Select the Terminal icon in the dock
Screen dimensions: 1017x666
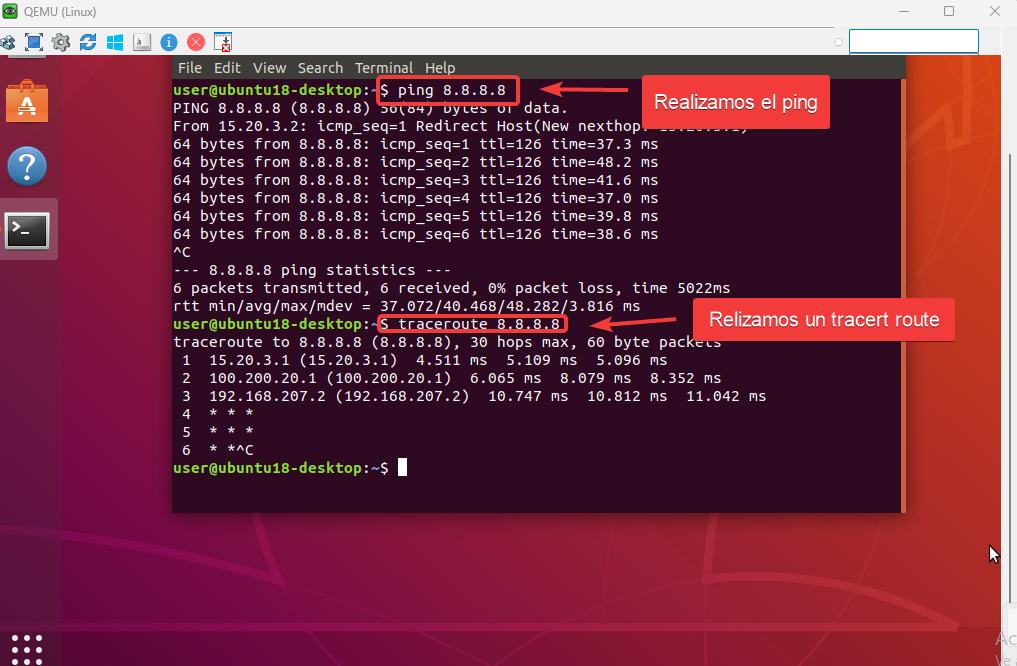click(27, 230)
